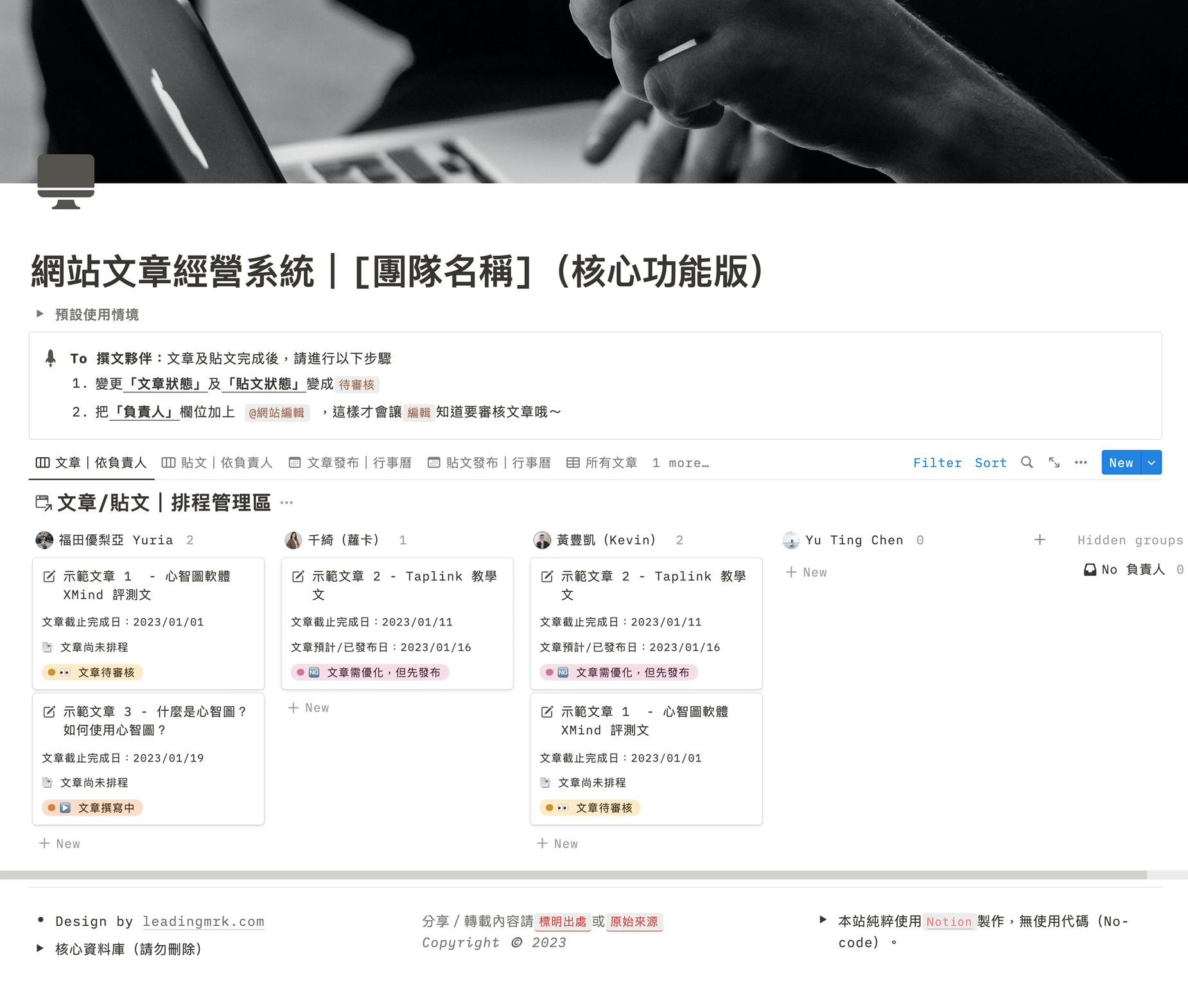1188x1008 pixels.
Task: Open the dropdown arrow beside the New button
Action: pos(1151,463)
